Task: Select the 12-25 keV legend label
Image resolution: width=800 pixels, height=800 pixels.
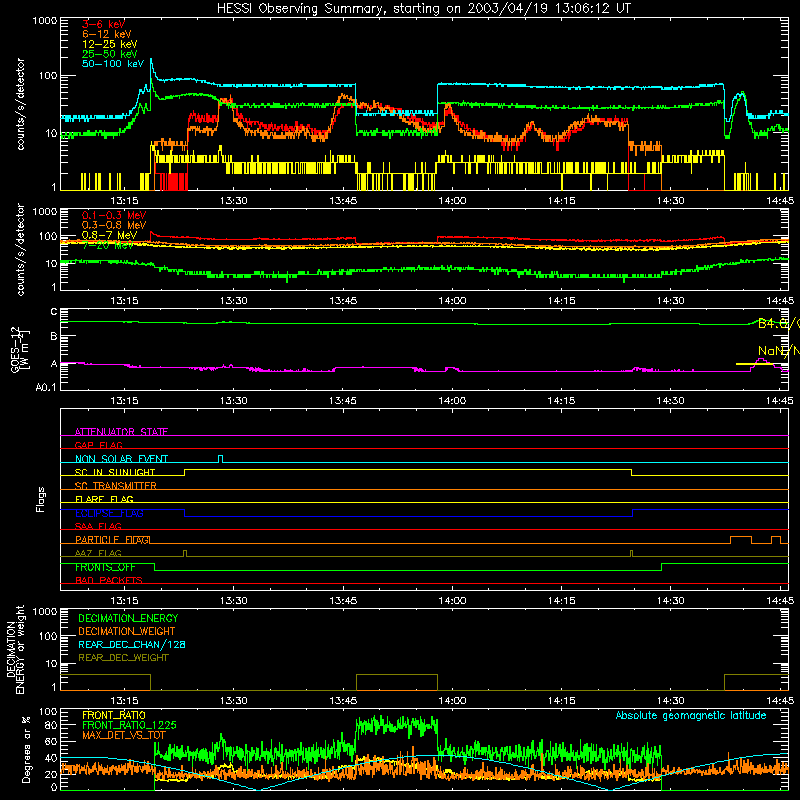Action: click(x=109, y=44)
